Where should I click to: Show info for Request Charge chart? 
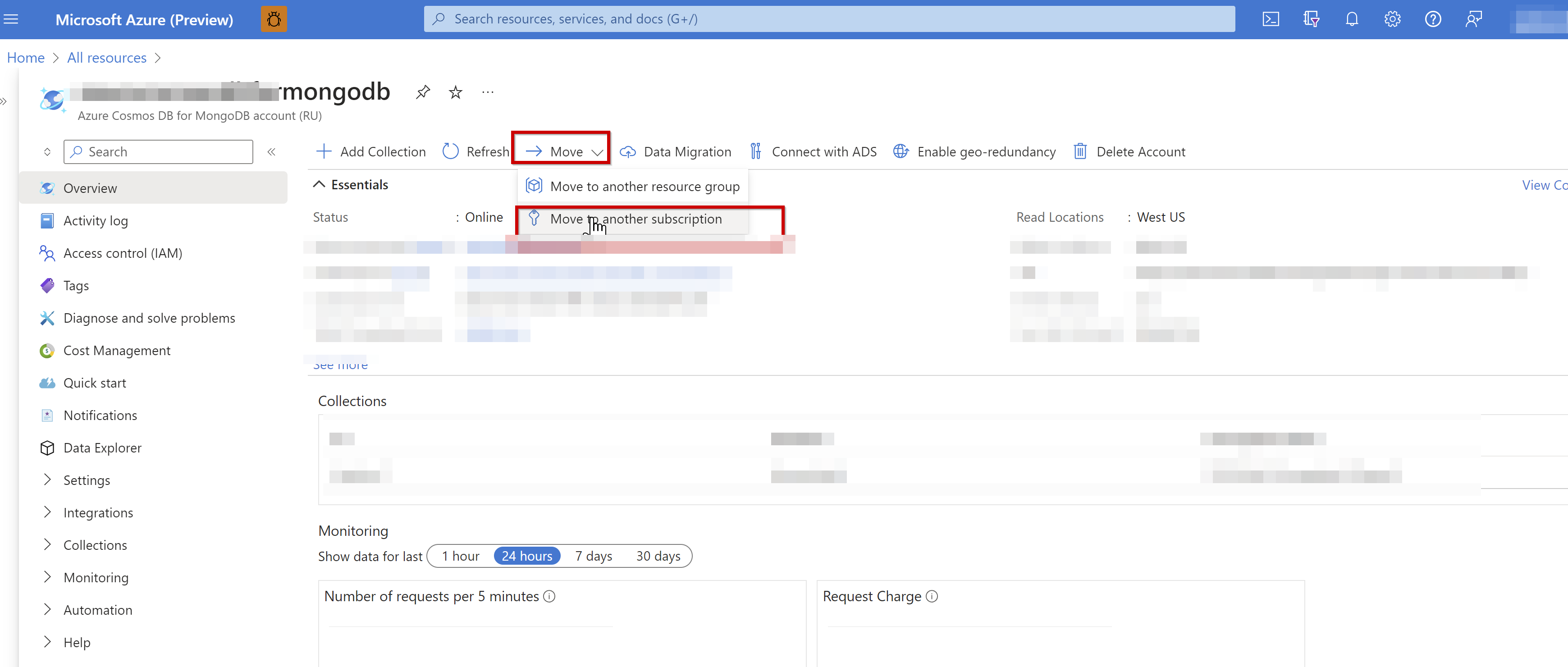click(932, 596)
